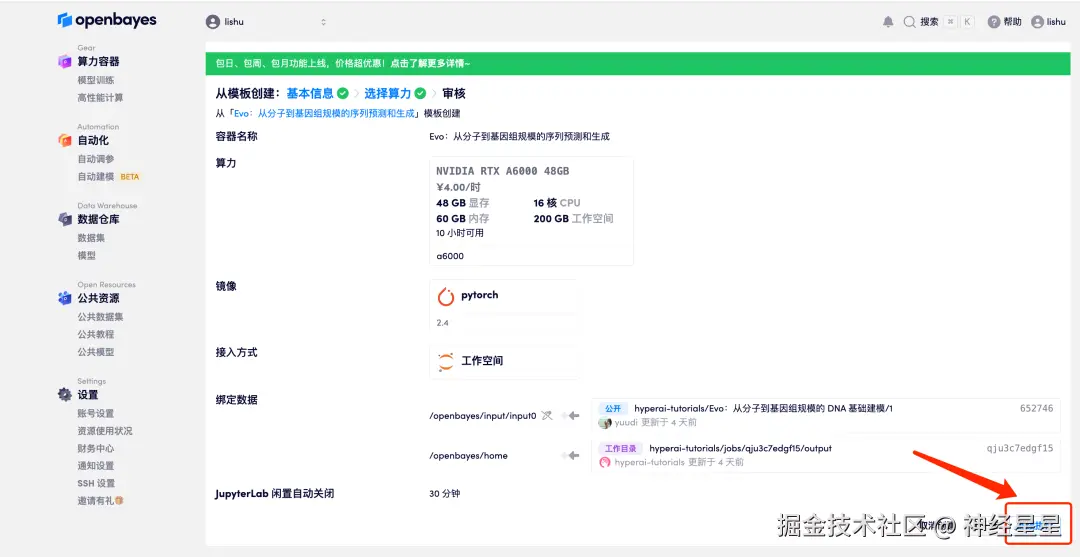Open 模型训练 in sidebar
Image resolution: width=1080 pixels, height=557 pixels.
(x=96, y=80)
